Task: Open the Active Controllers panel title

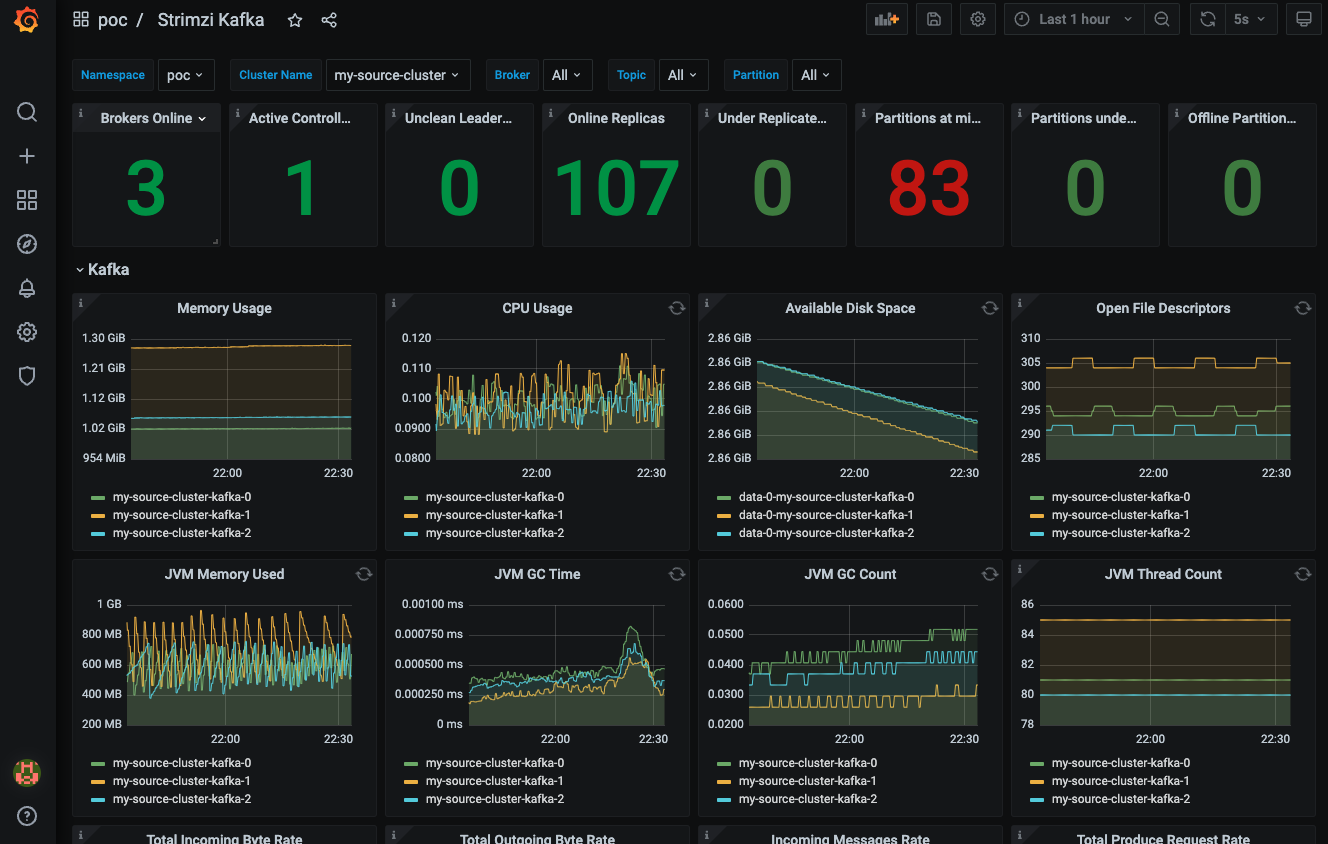Action: pyautogui.click(x=300, y=118)
